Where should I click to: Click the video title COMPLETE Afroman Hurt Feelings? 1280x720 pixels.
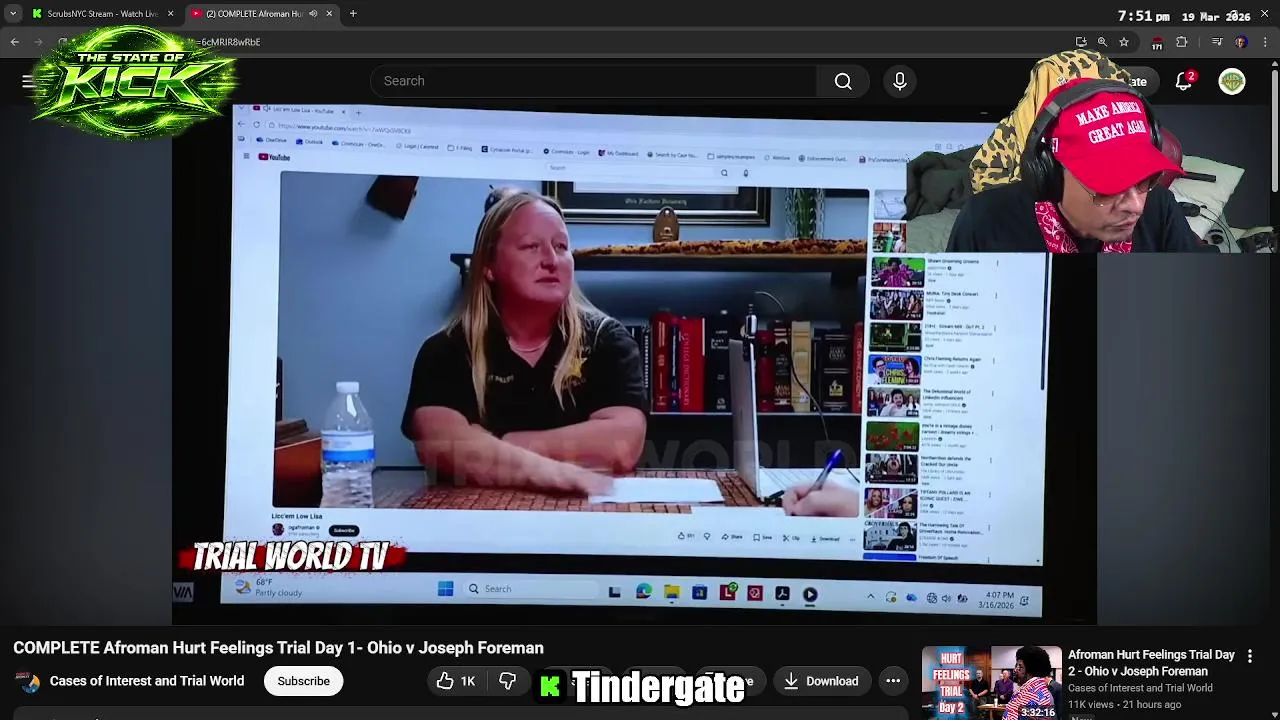(278, 648)
